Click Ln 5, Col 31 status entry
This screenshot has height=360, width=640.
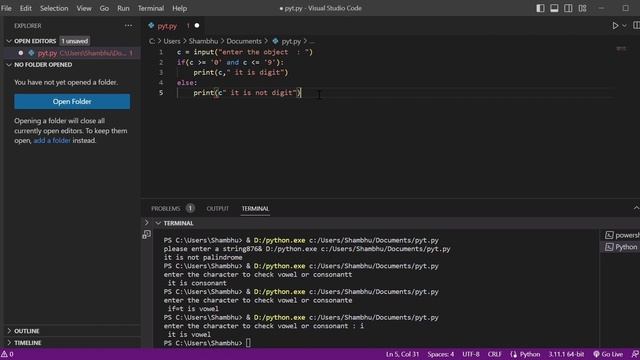(x=402, y=354)
